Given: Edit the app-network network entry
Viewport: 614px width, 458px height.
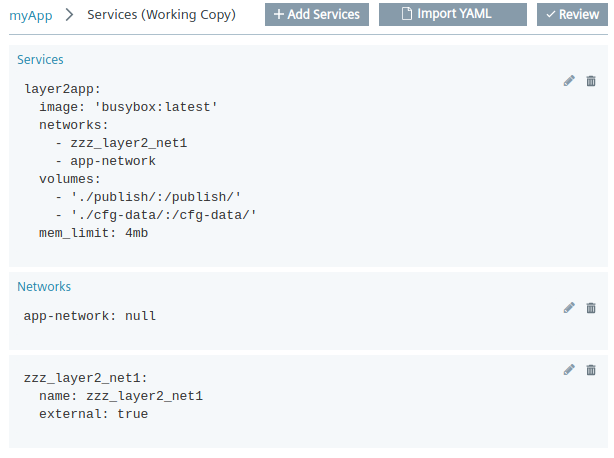Looking at the screenshot, I should point(569,308).
